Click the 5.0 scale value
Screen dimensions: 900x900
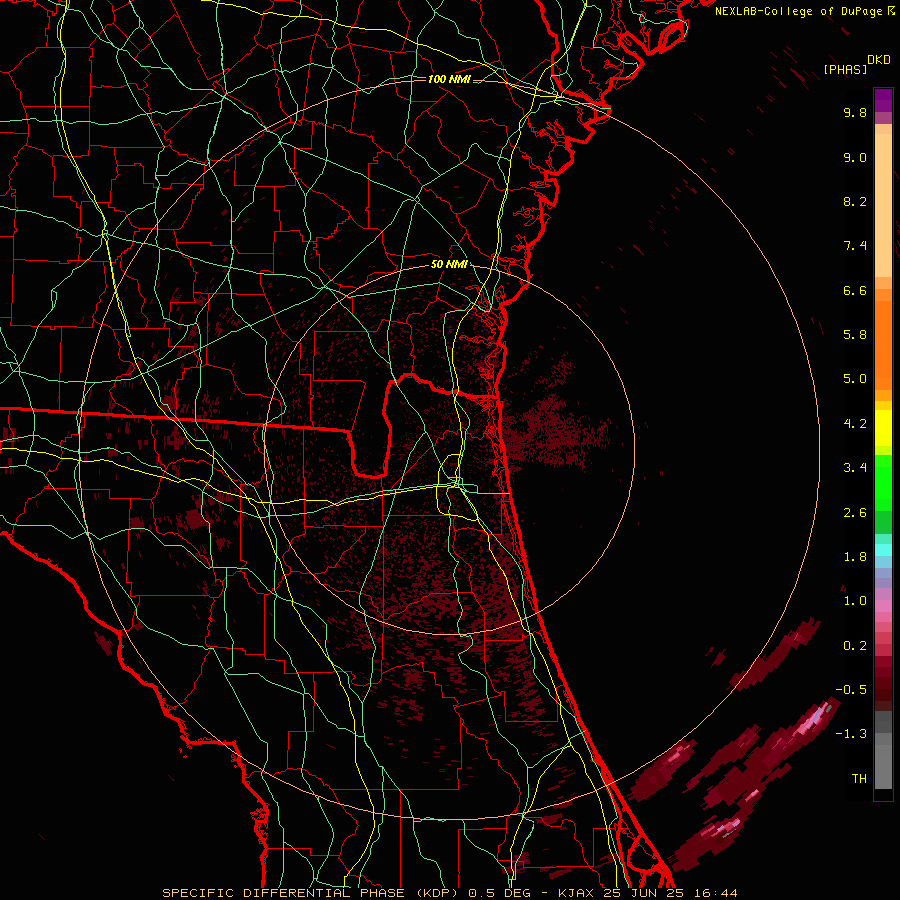[x=855, y=379]
